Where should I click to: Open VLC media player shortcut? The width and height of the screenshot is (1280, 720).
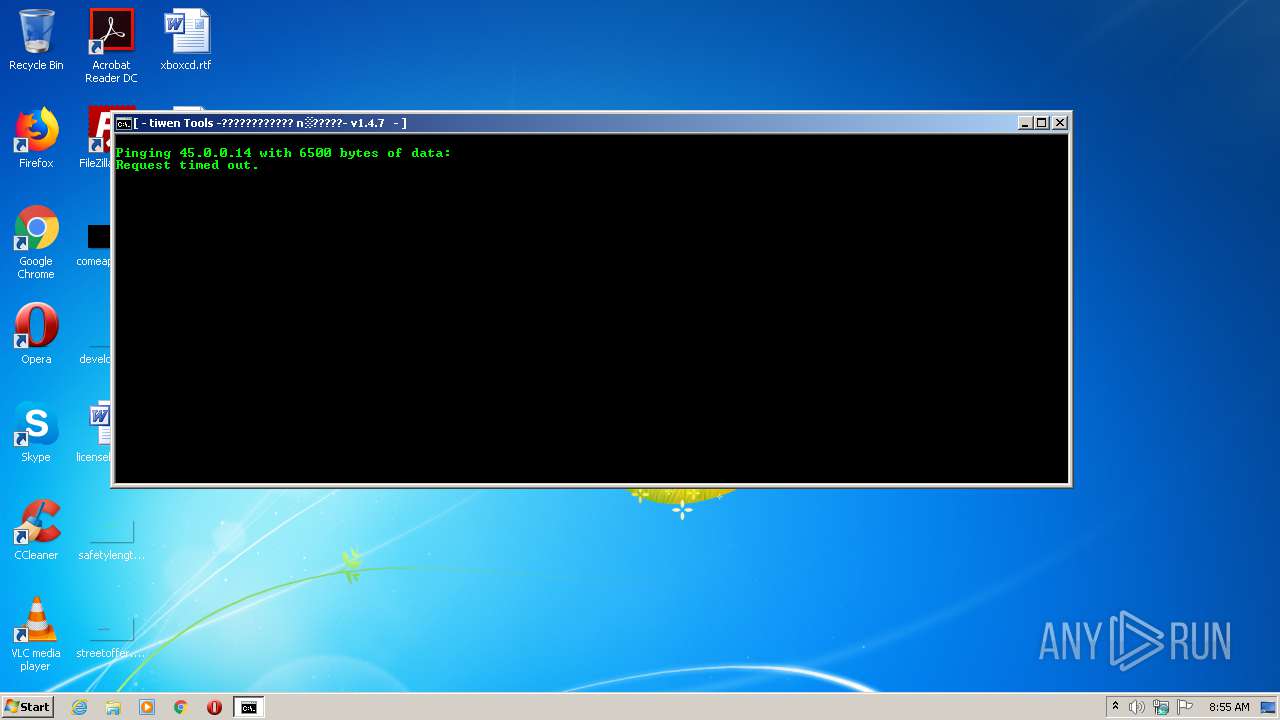click(36, 635)
